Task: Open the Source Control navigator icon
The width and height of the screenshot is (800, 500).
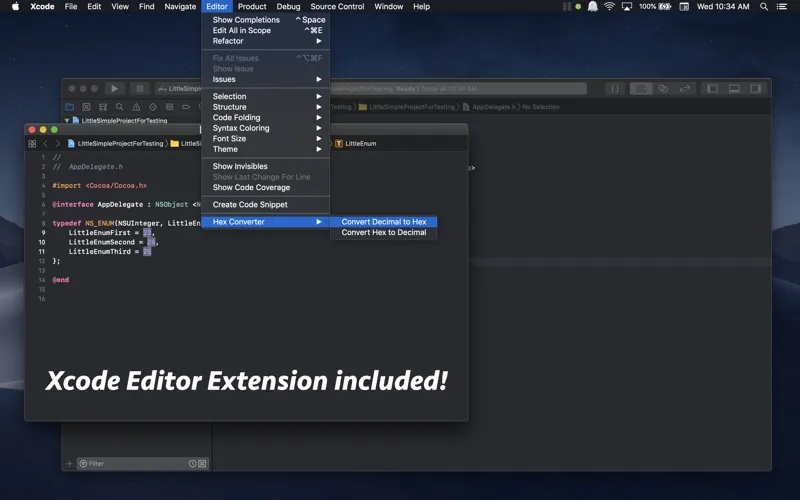Action: [86, 107]
